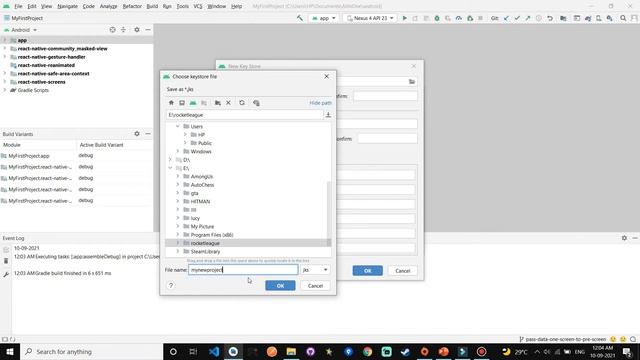Open help for keystore file chooser

coord(171,285)
